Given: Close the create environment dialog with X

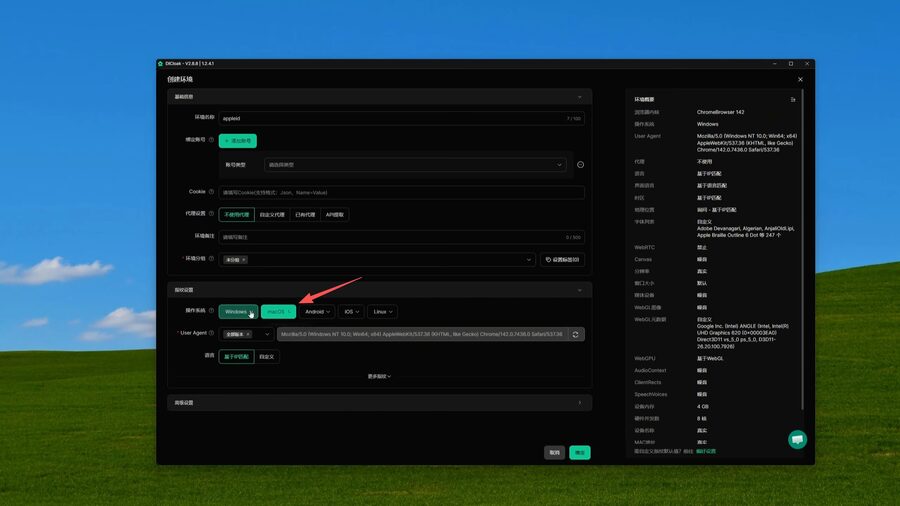Looking at the screenshot, I should click(800, 80).
